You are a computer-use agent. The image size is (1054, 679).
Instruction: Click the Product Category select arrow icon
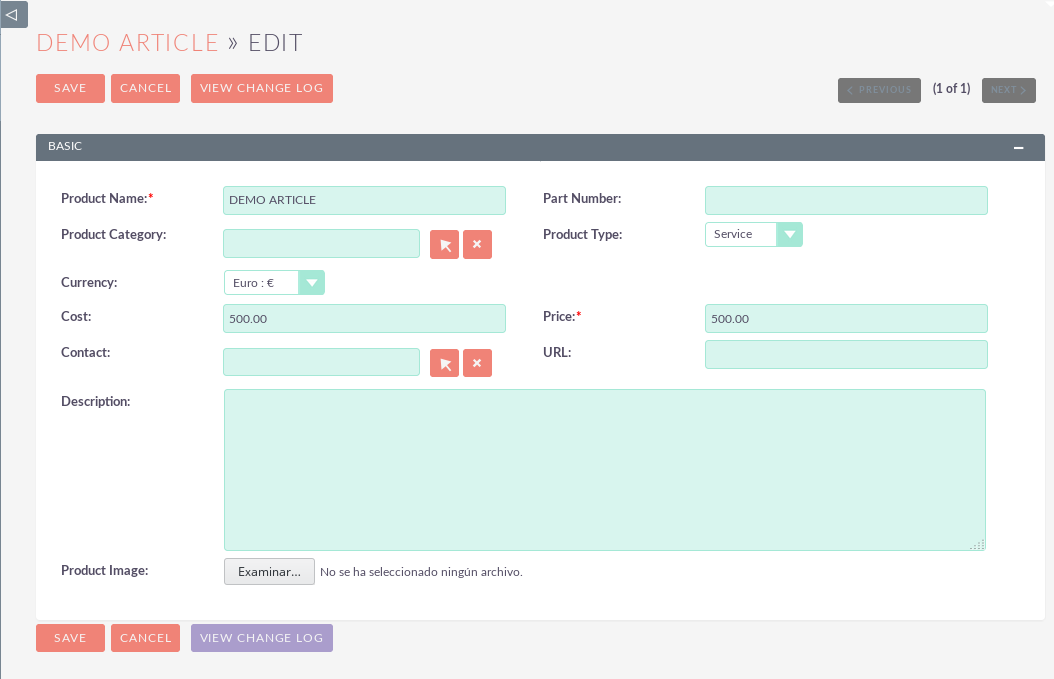pos(444,244)
